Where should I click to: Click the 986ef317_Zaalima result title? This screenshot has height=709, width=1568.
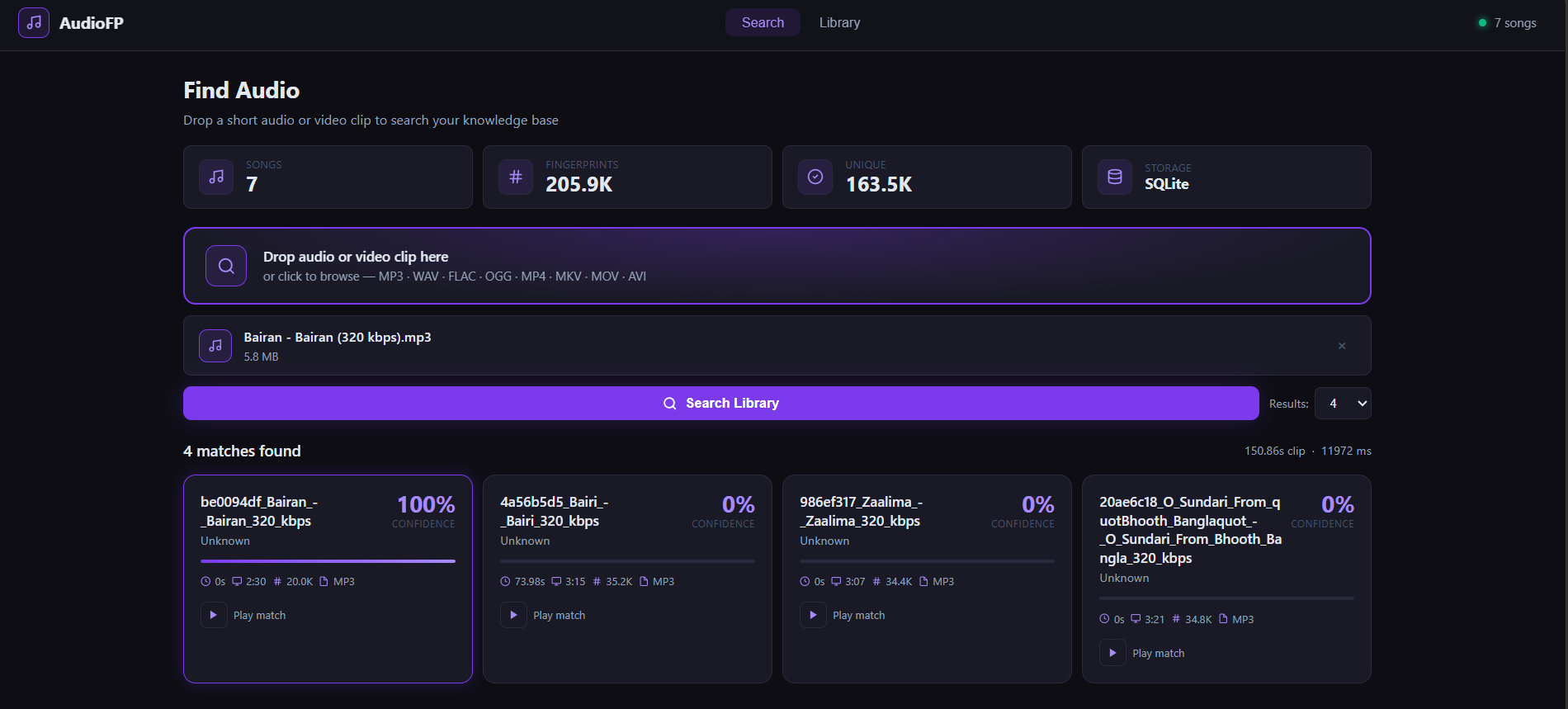861,512
